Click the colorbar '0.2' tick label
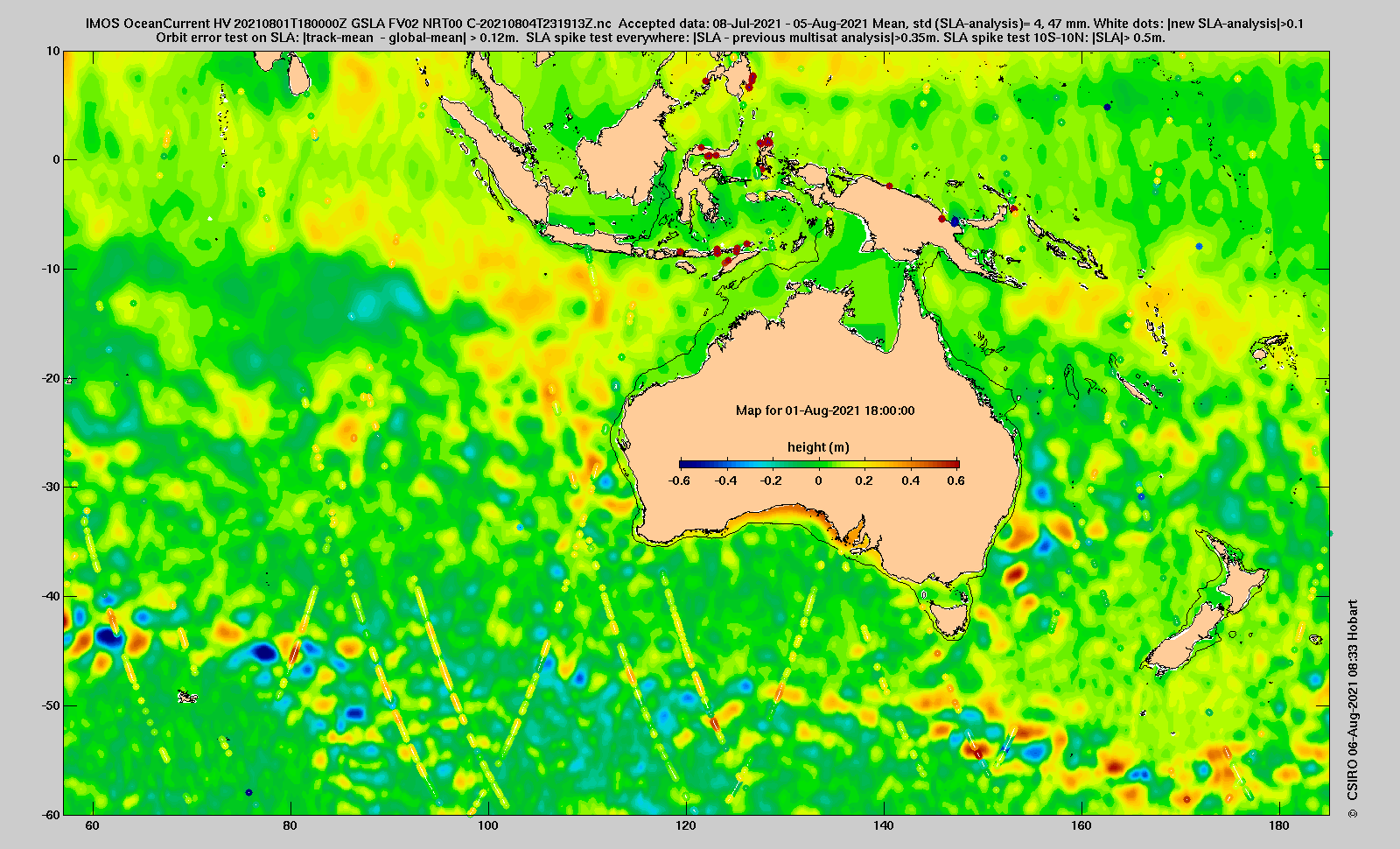 tap(864, 481)
